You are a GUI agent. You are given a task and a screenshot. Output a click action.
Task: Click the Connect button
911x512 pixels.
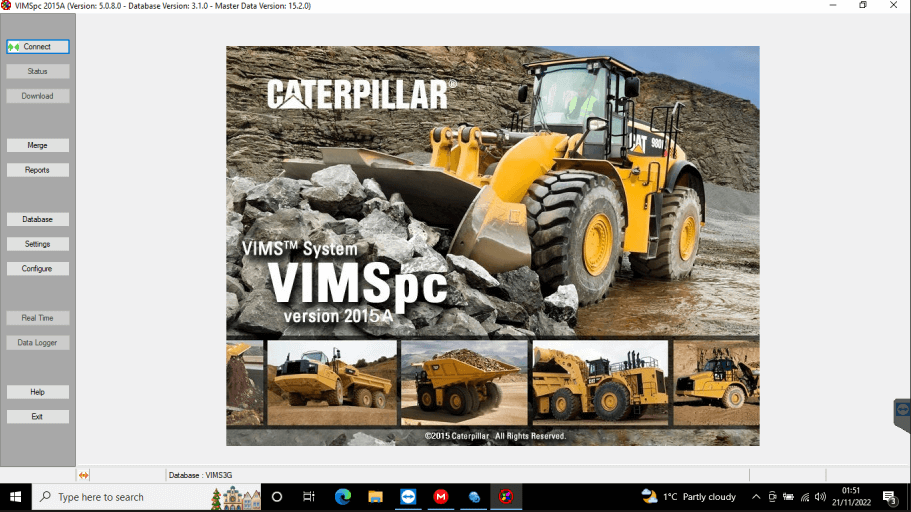tap(38, 47)
